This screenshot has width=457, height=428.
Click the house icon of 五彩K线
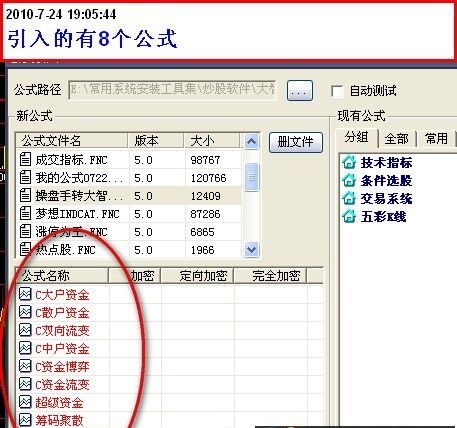[x=349, y=216]
